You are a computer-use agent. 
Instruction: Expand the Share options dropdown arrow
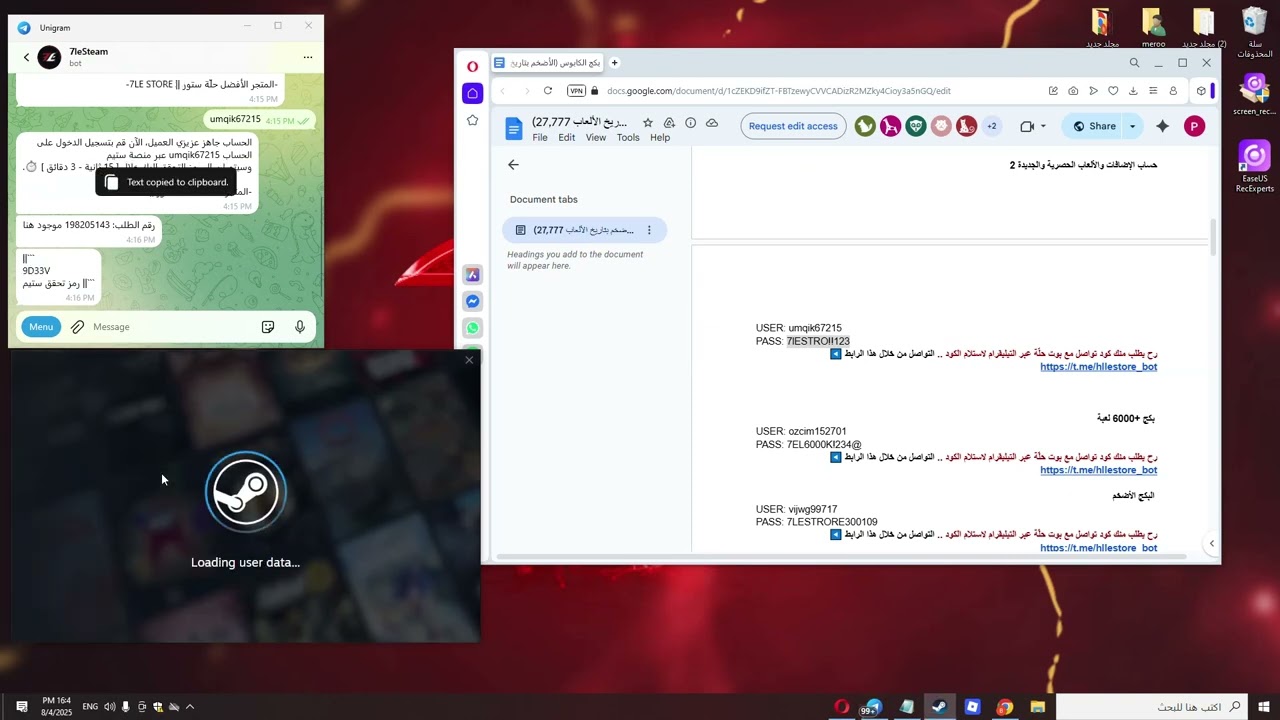1133,126
